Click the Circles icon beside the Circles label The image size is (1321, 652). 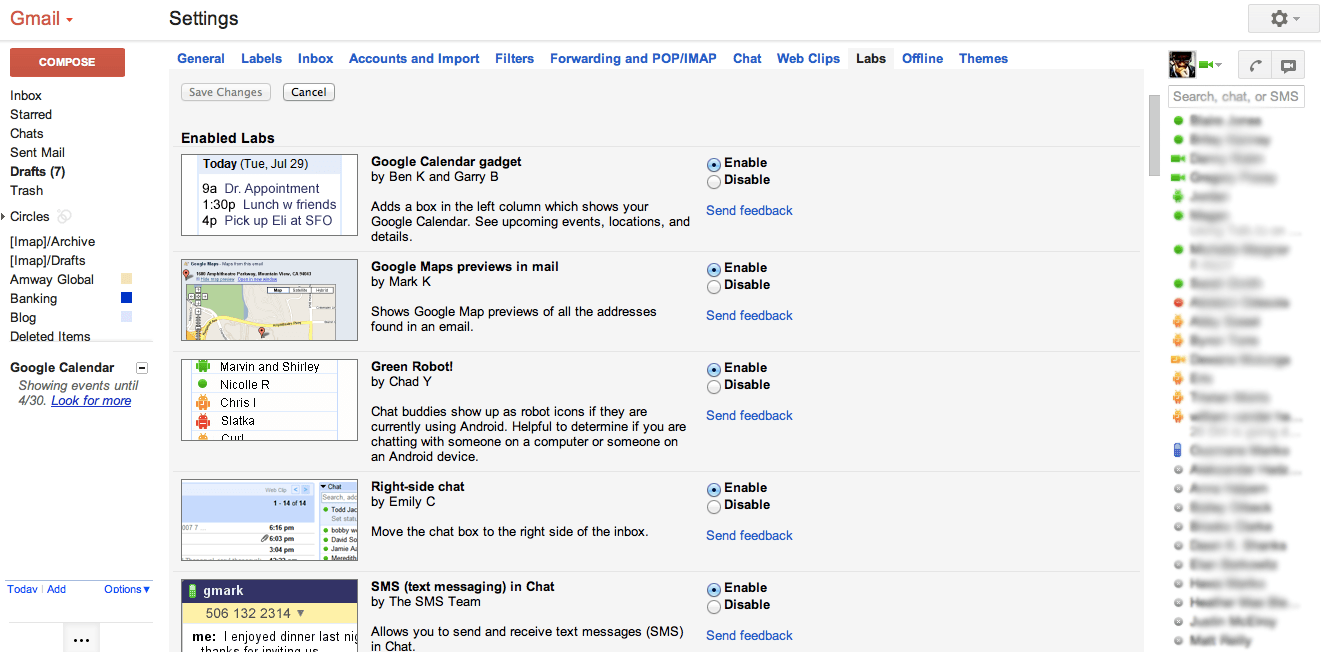click(64, 216)
